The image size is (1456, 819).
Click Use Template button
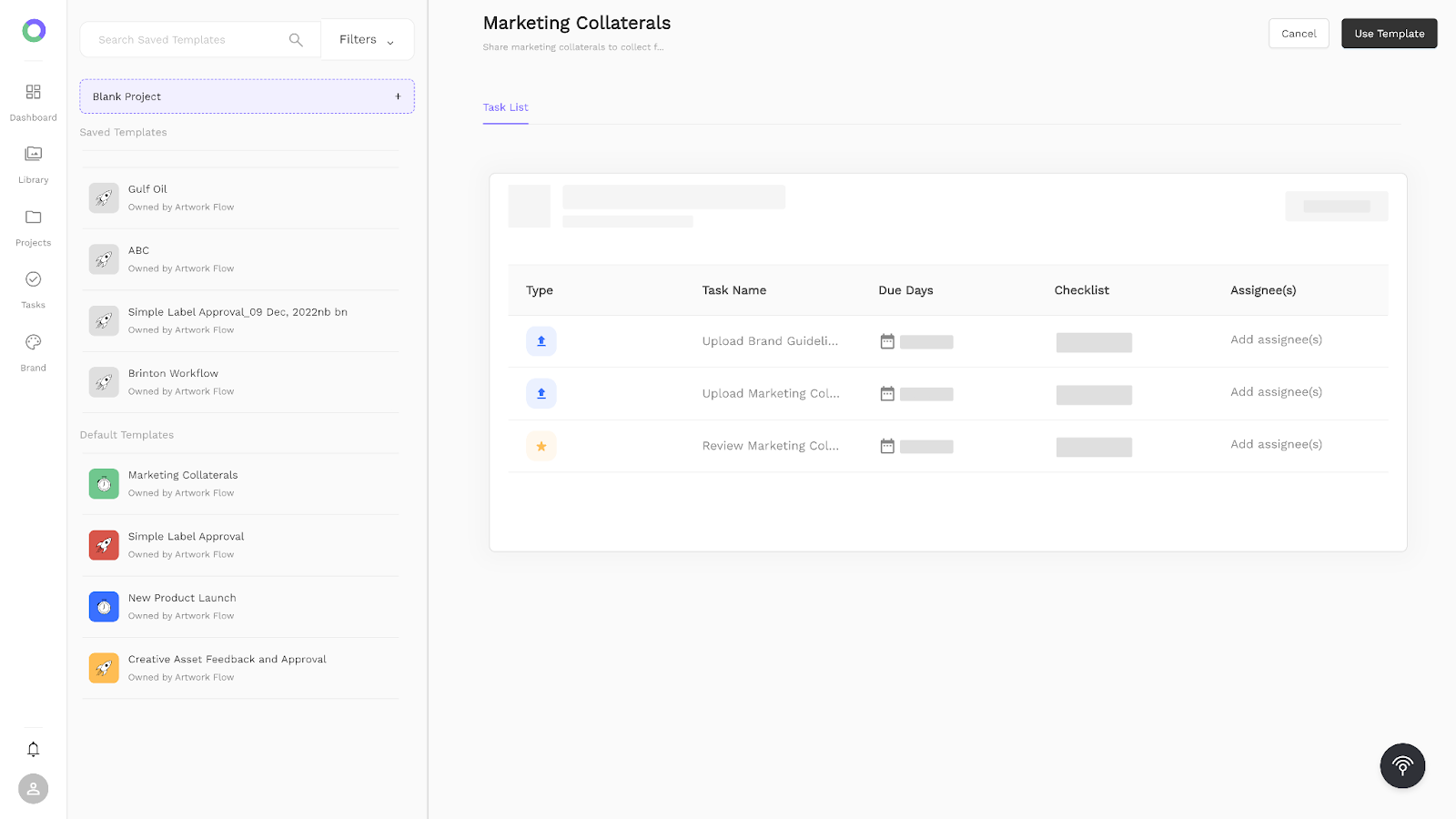[1389, 33]
